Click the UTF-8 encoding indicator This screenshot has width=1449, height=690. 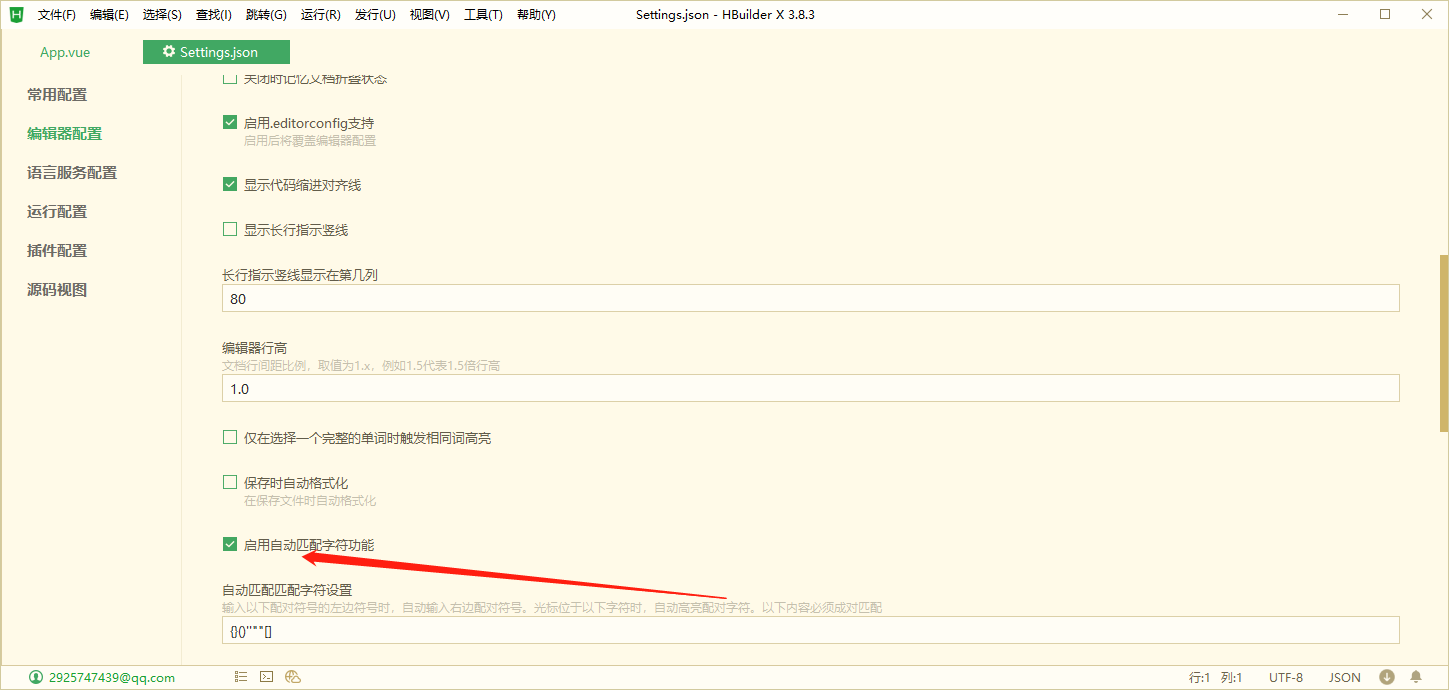pyautogui.click(x=1285, y=676)
